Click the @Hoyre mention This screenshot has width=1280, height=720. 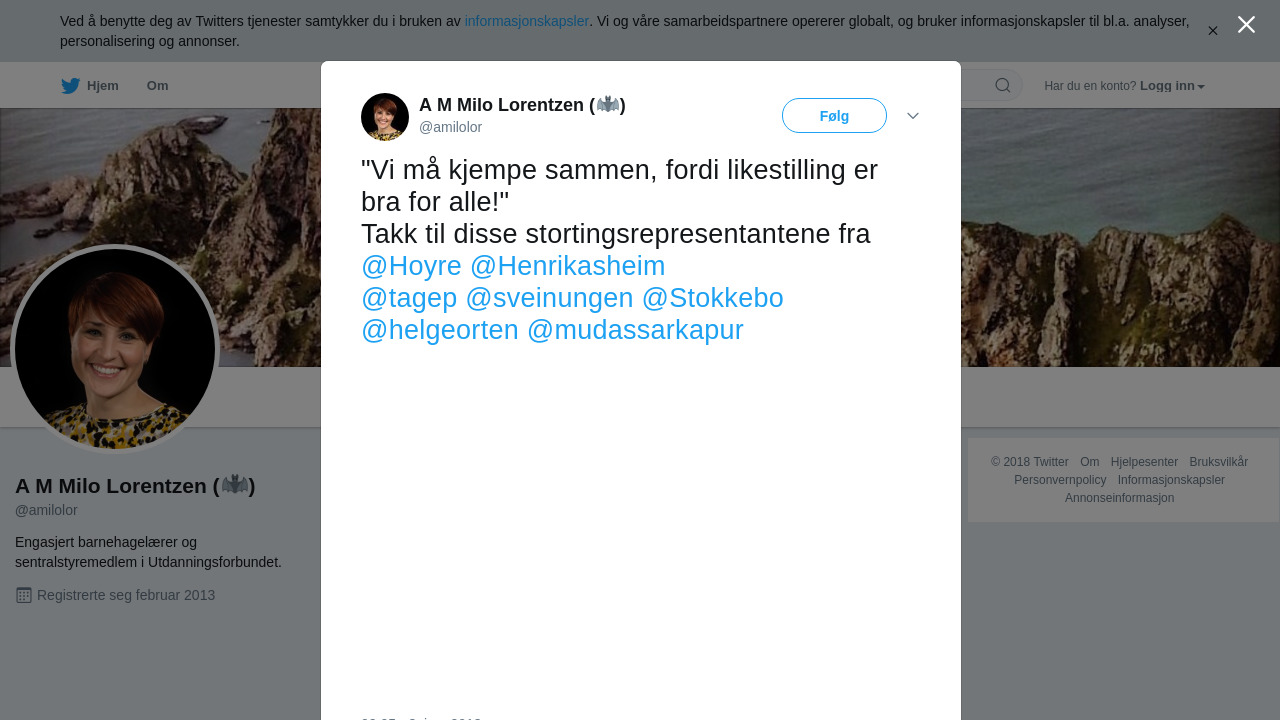(411, 266)
